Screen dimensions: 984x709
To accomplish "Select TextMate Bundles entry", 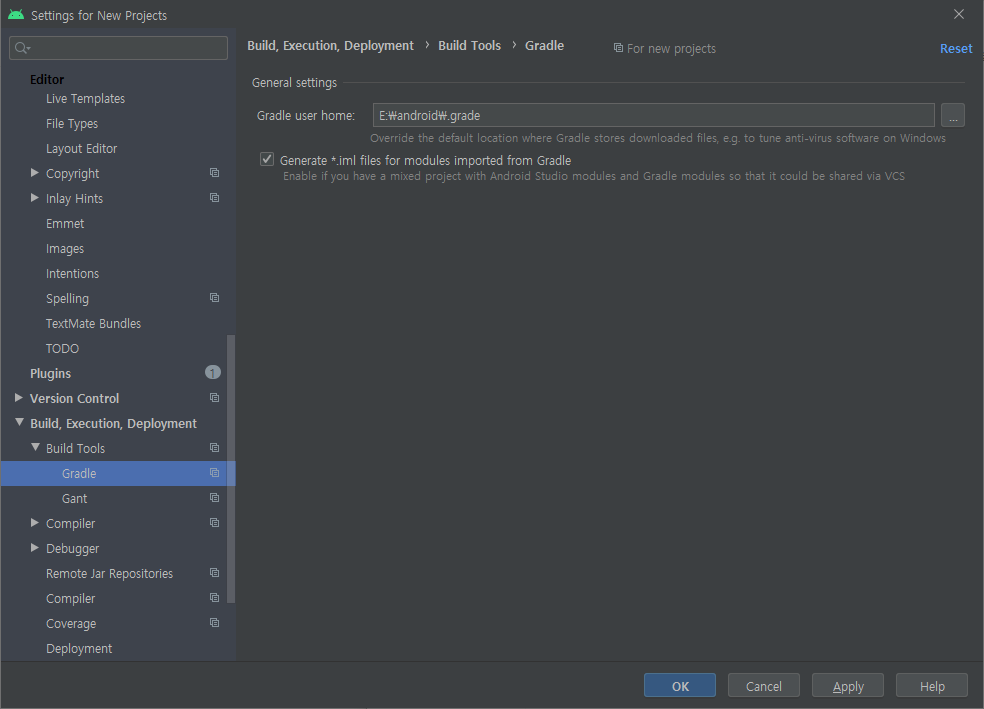I will pos(94,324).
